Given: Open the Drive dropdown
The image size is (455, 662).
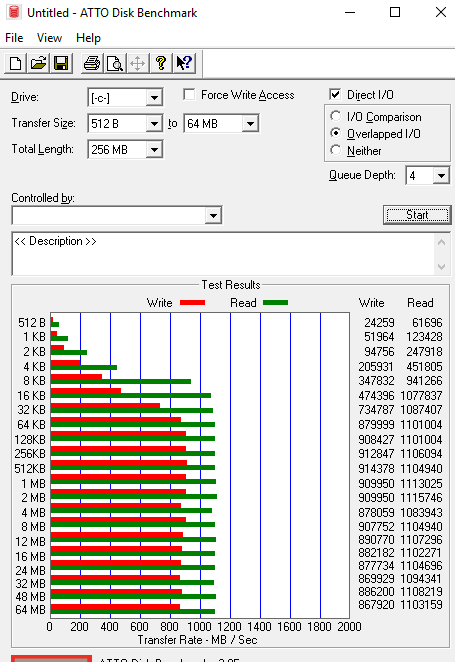Looking at the screenshot, I should click(x=154, y=98).
